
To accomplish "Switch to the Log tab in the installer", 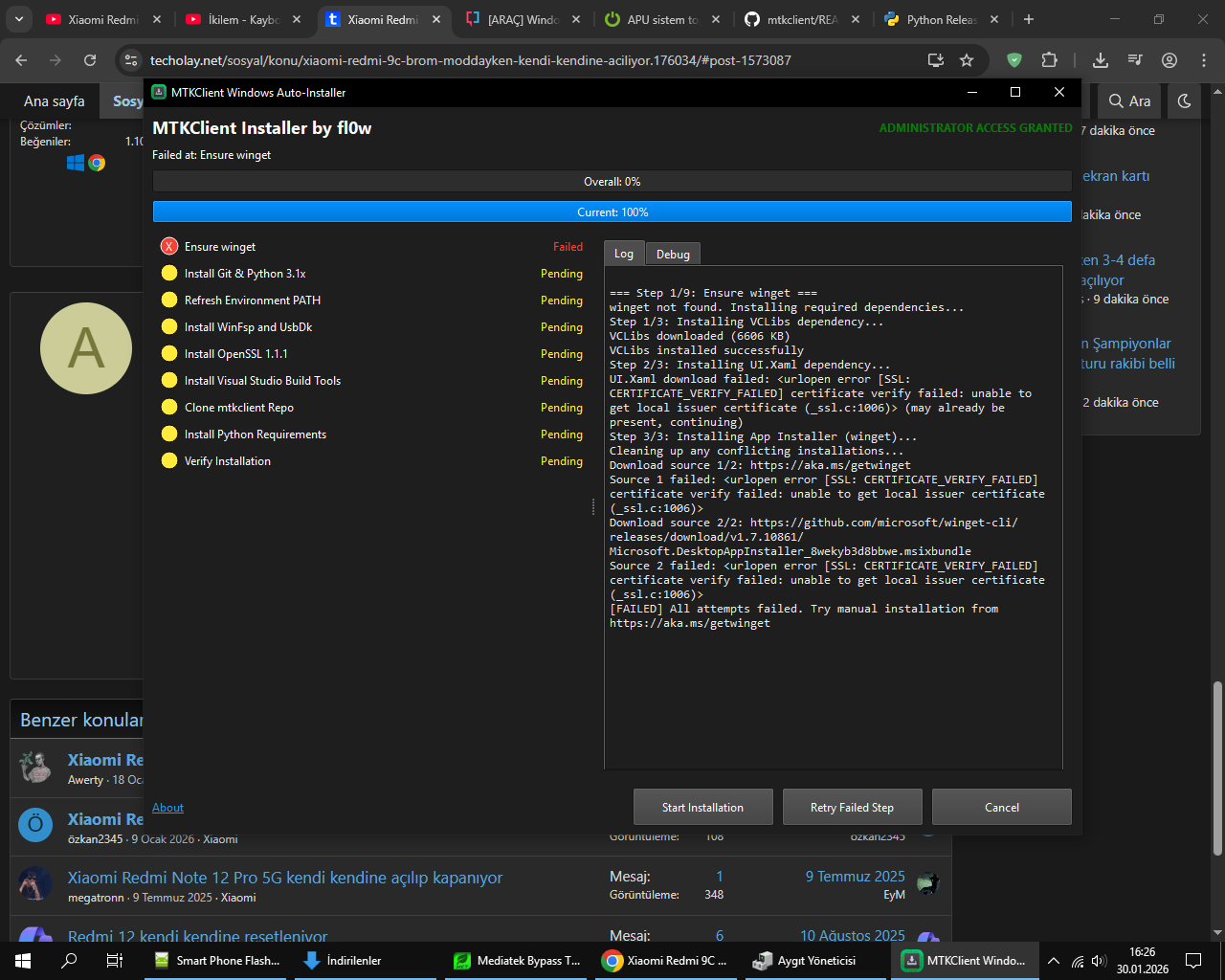I will pyautogui.click(x=624, y=254).
